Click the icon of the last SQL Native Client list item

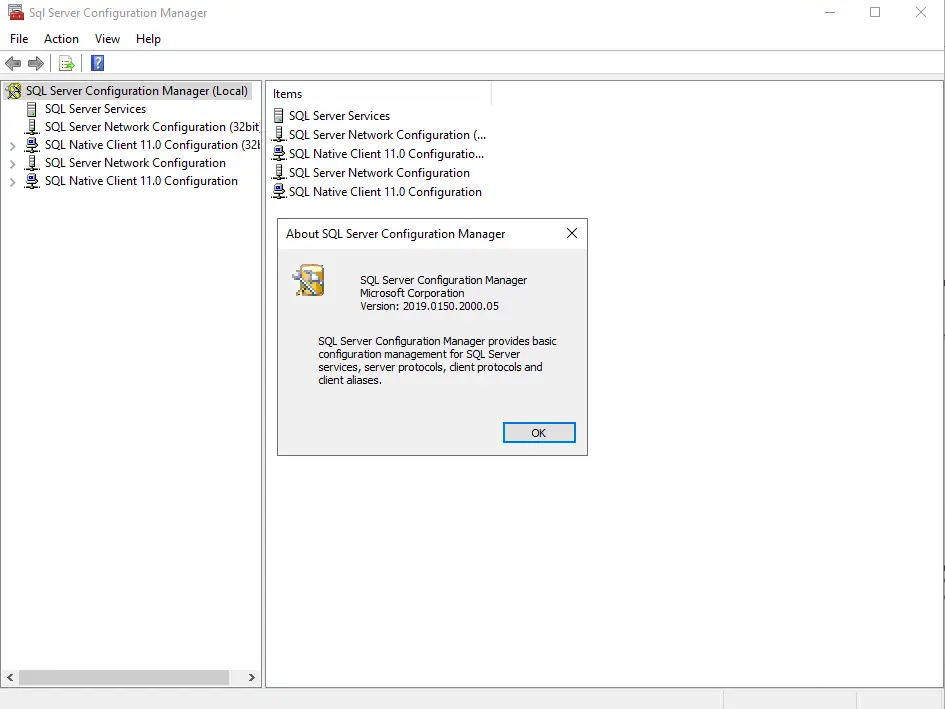[278, 192]
